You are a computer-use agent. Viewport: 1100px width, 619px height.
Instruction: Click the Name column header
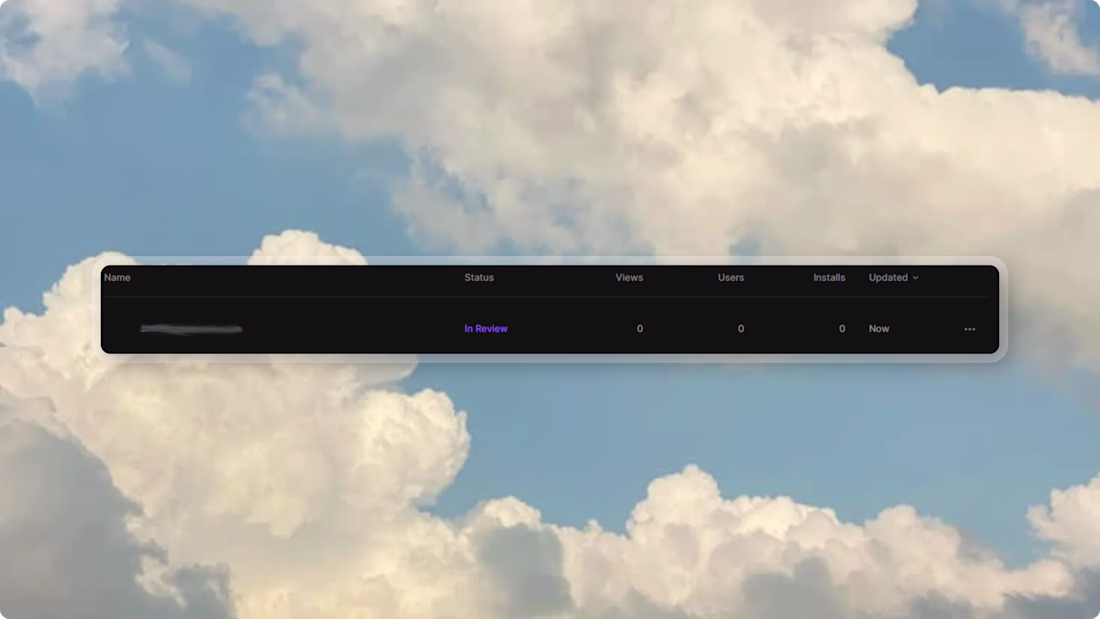pyautogui.click(x=117, y=277)
